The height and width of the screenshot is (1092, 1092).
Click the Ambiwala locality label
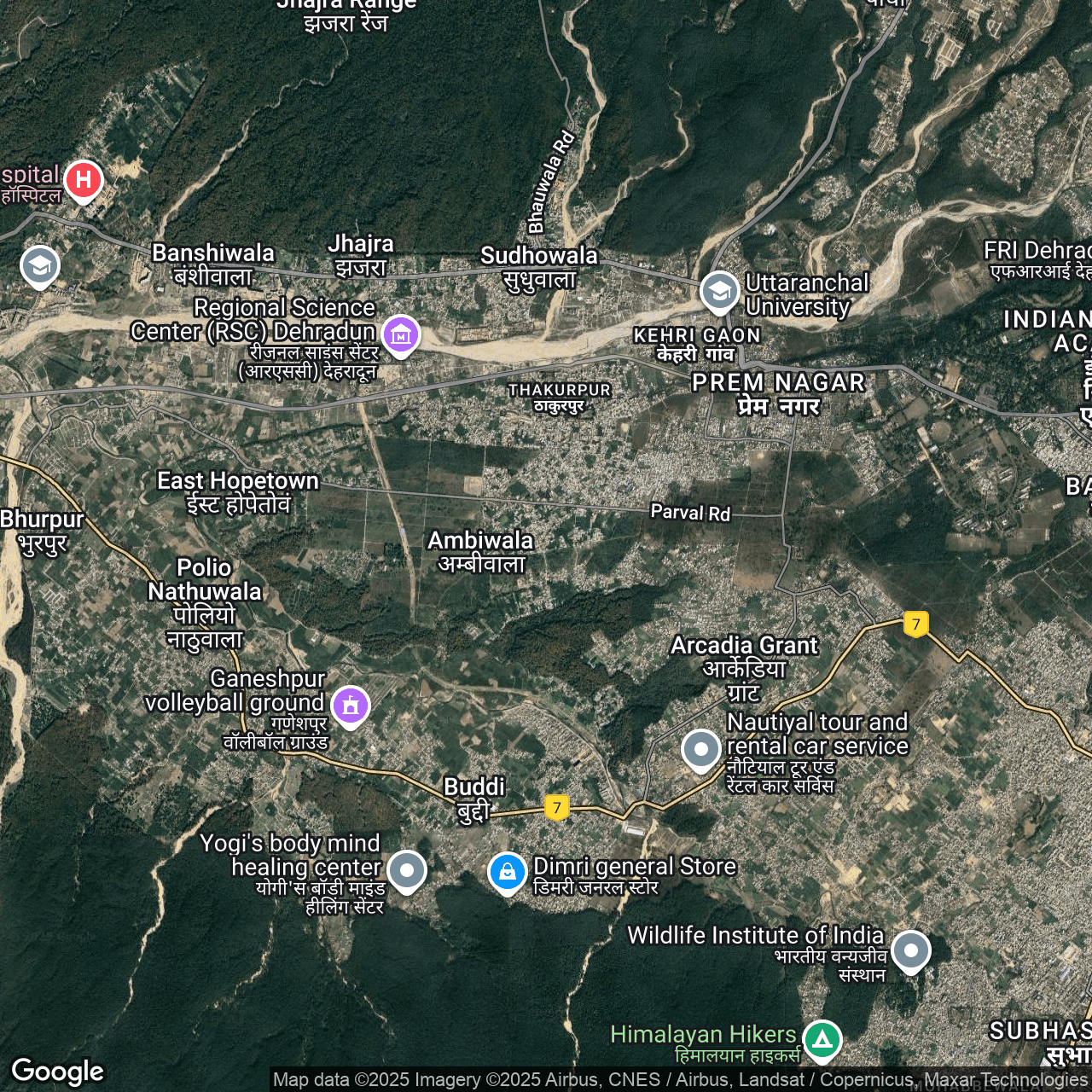[480, 550]
